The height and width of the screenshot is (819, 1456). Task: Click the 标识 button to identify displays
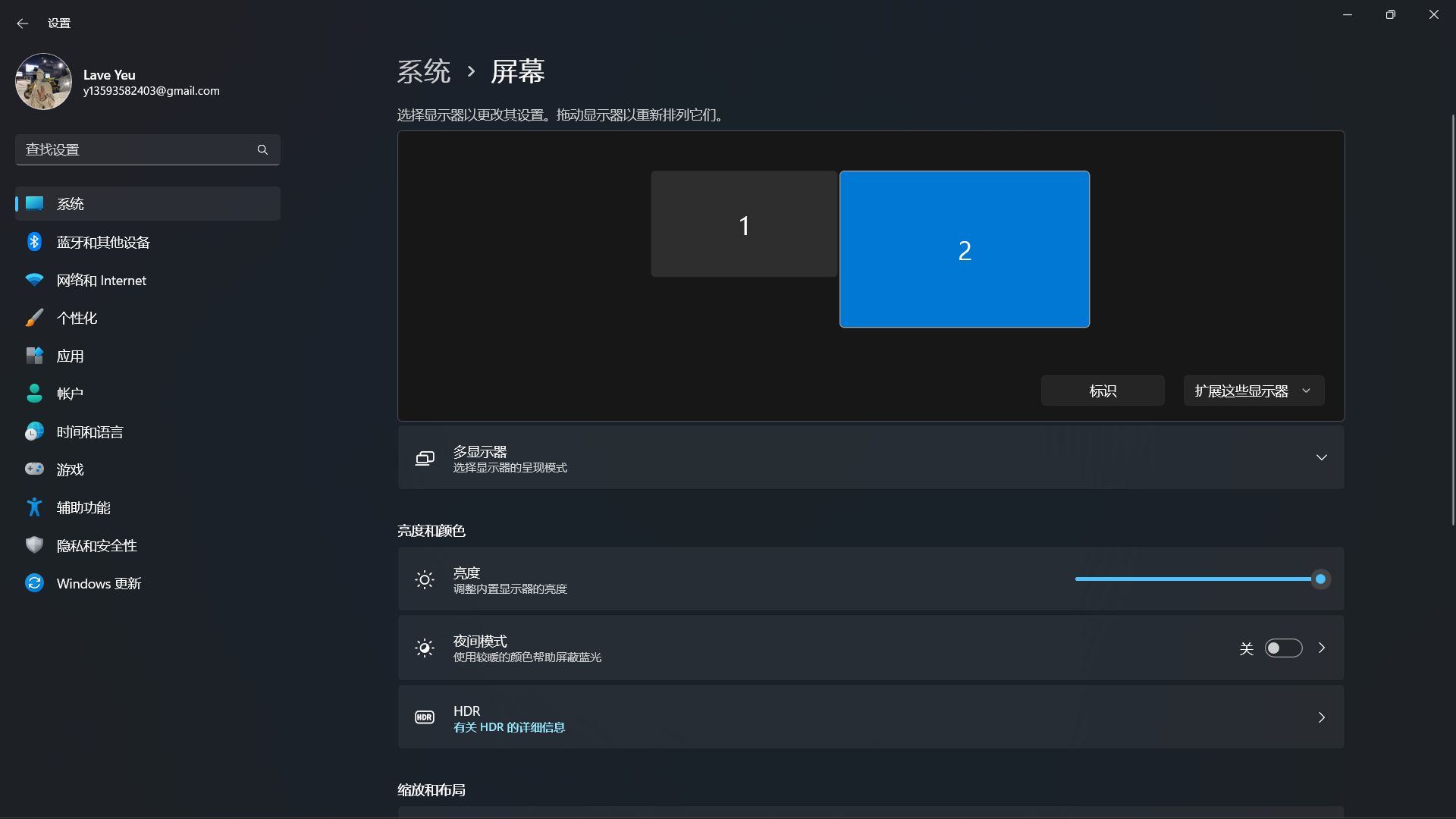coord(1102,390)
